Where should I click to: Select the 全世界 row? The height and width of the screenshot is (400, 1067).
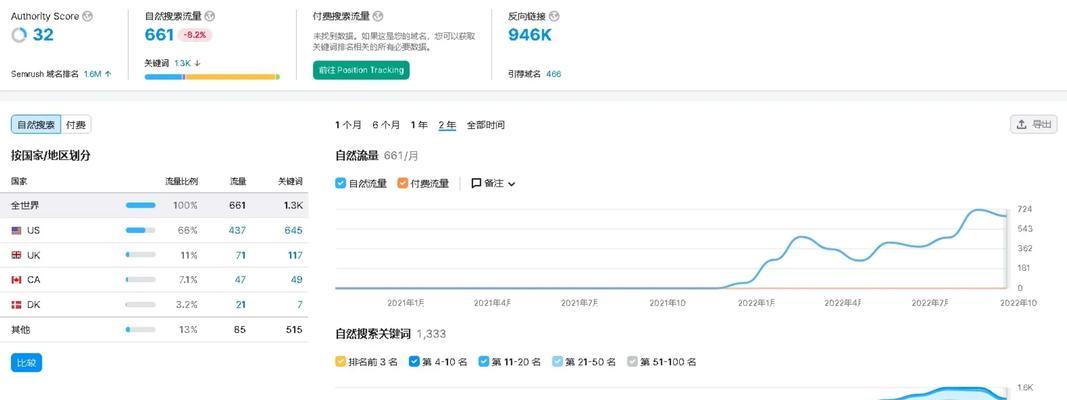tap(154, 205)
